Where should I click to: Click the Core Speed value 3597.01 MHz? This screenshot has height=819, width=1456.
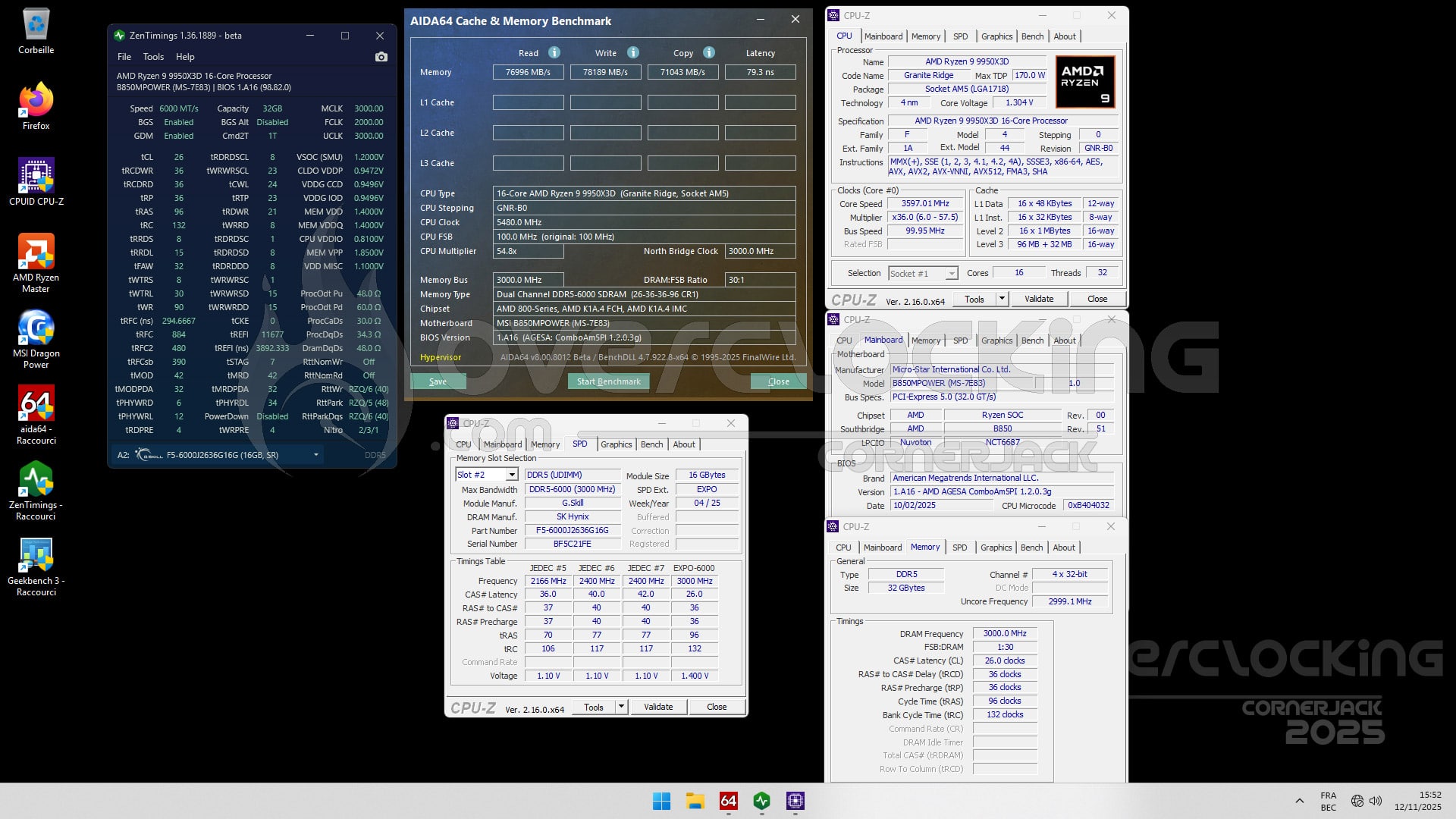(925, 203)
